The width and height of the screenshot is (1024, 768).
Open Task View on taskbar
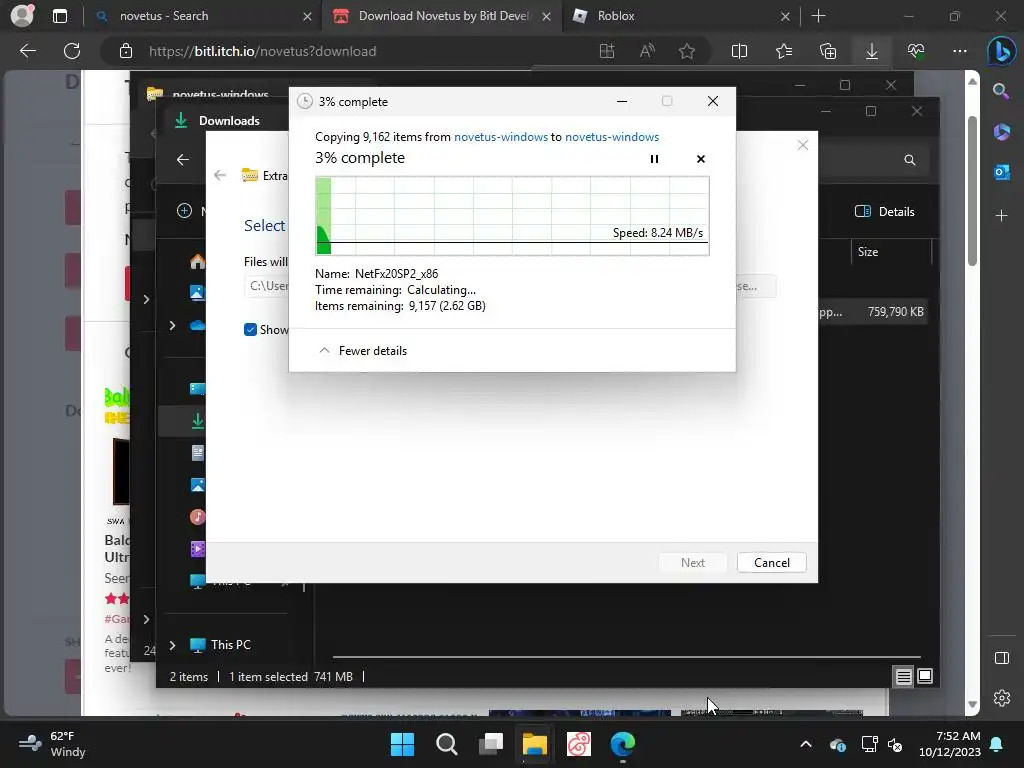pyautogui.click(x=490, y=744)
